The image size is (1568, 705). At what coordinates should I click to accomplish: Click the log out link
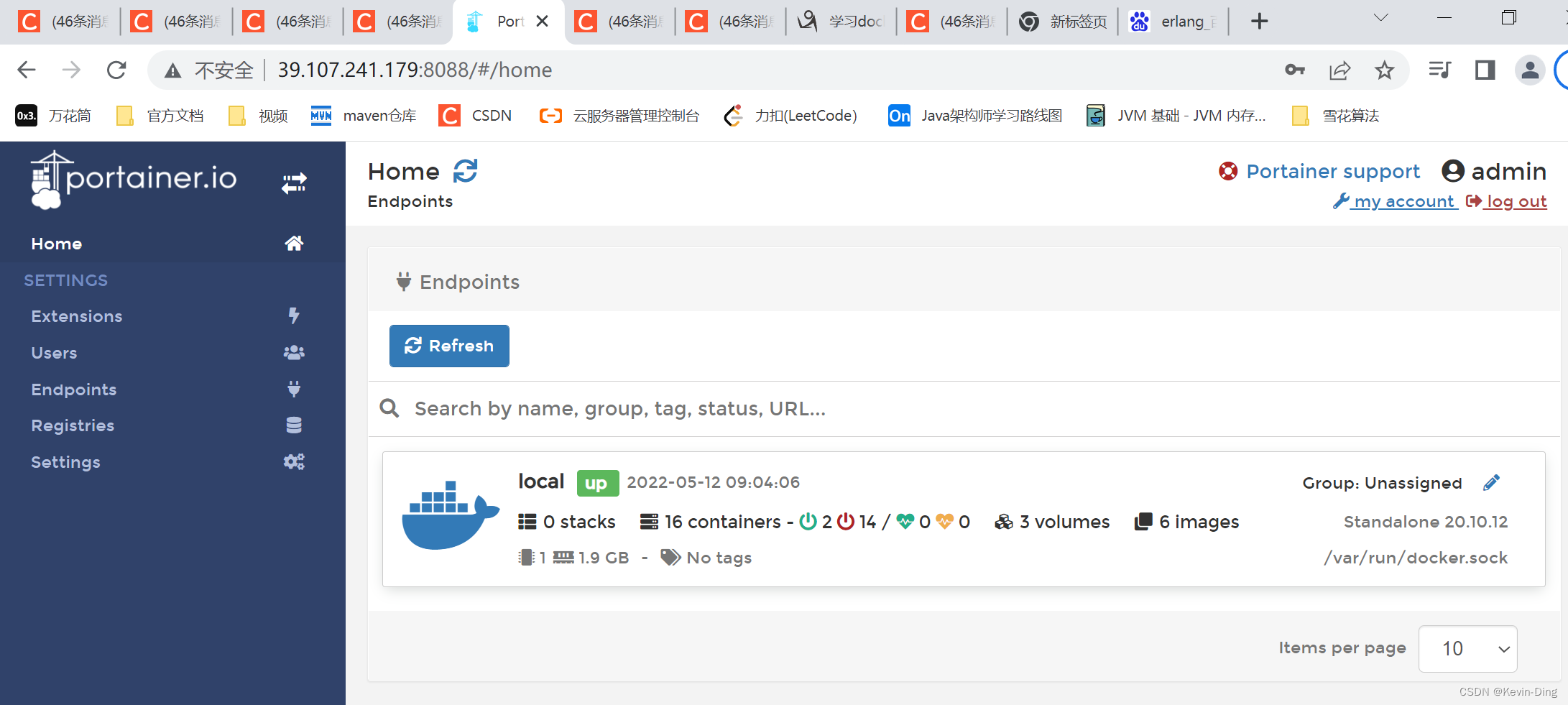[x=1507, y=202]
